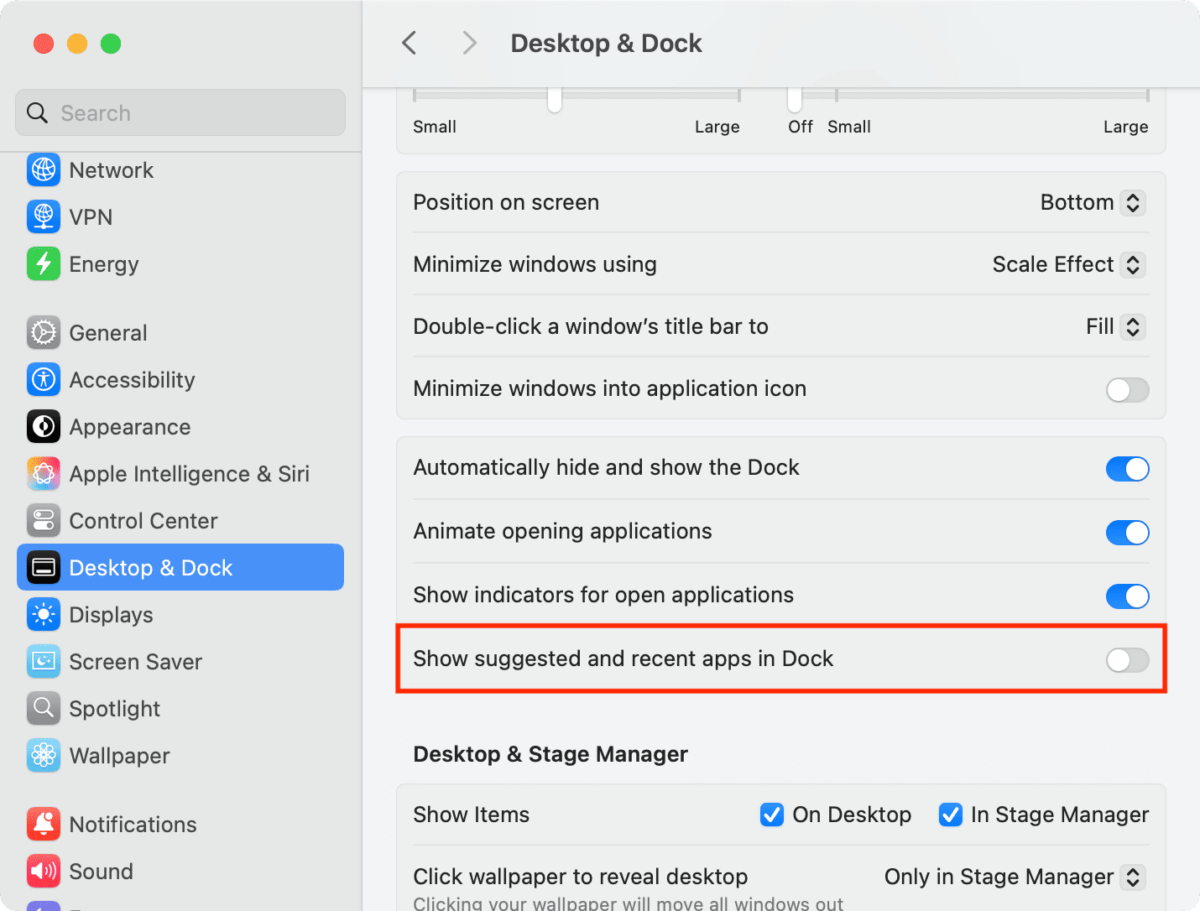Uncheck In Stage Manager checkbox
1200x911 pixels.
pyautogui.click(x=950, y=815)
